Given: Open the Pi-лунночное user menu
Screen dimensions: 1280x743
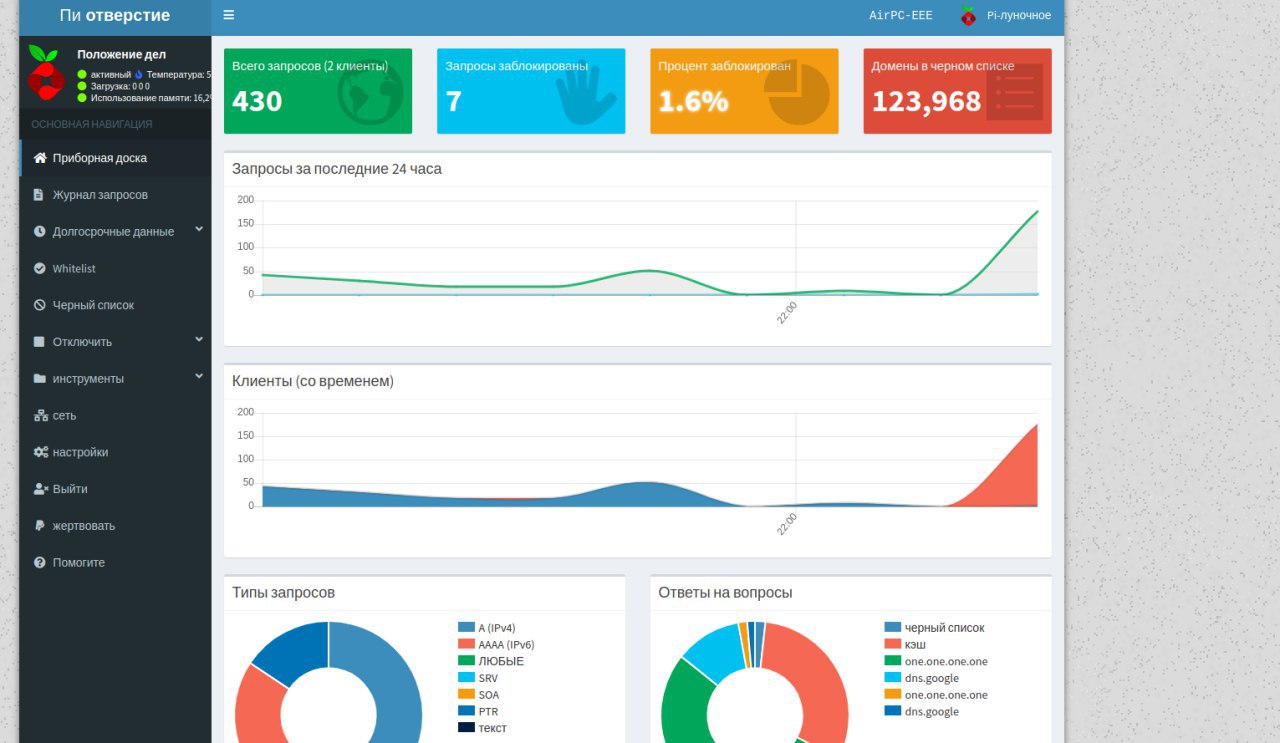Looking at the screenshot, I should click(x=1005, y=15).
